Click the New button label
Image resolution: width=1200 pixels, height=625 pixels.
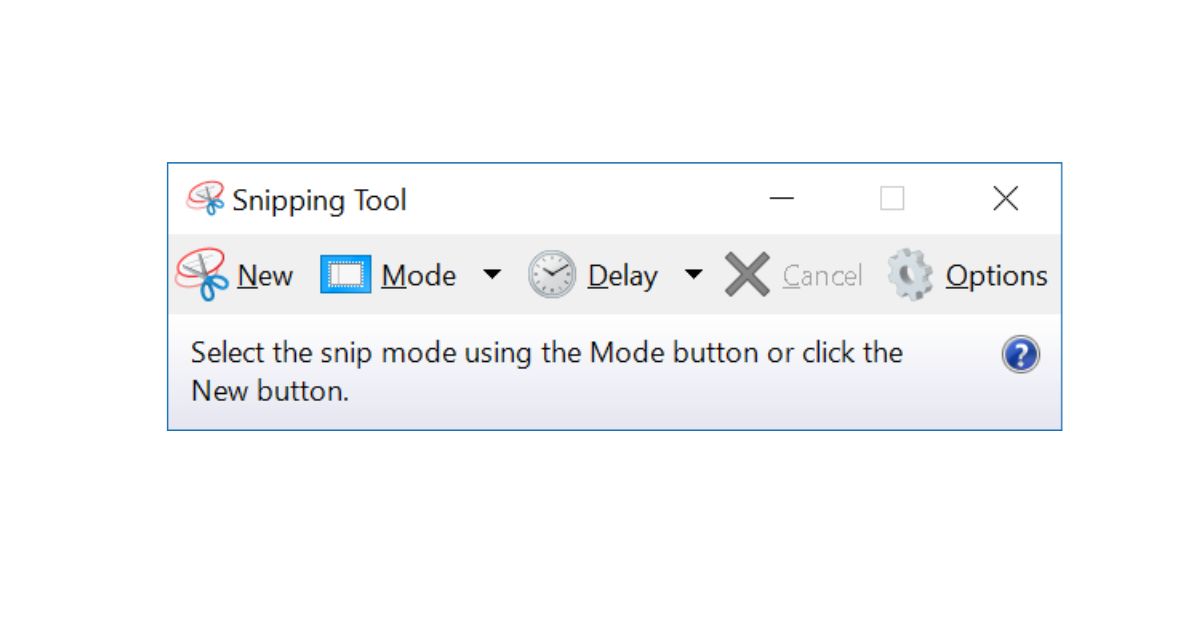pyautogui.click(x=265, y=276)
